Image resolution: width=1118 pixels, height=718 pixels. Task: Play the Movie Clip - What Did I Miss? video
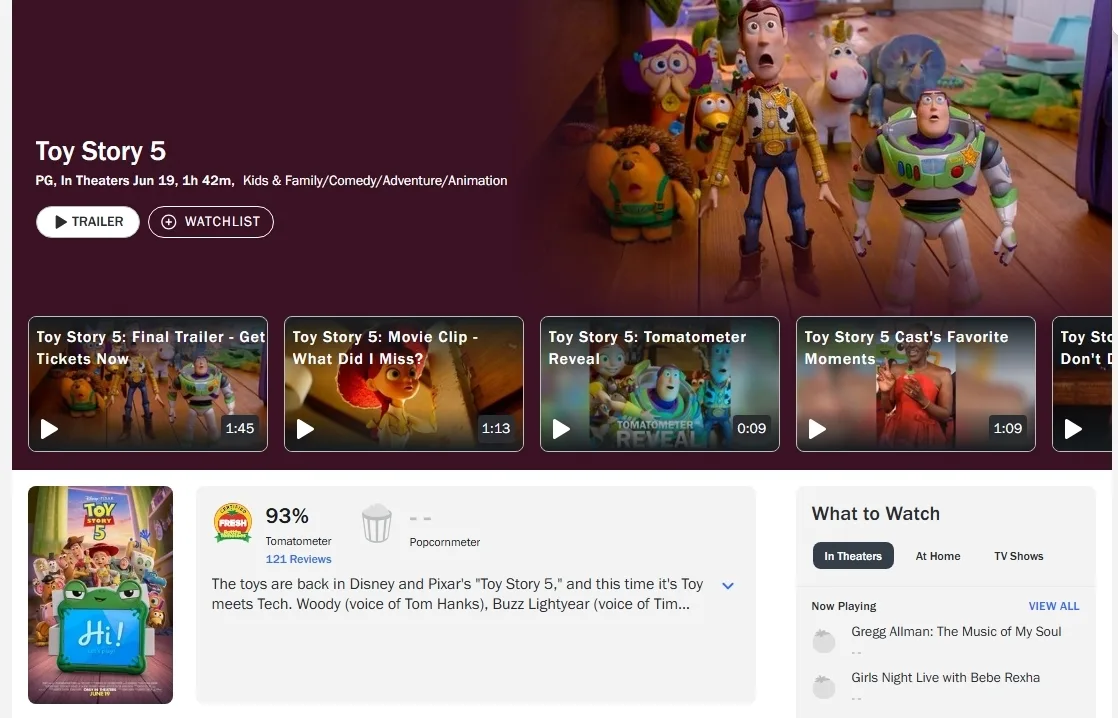(x=404, y=384)
